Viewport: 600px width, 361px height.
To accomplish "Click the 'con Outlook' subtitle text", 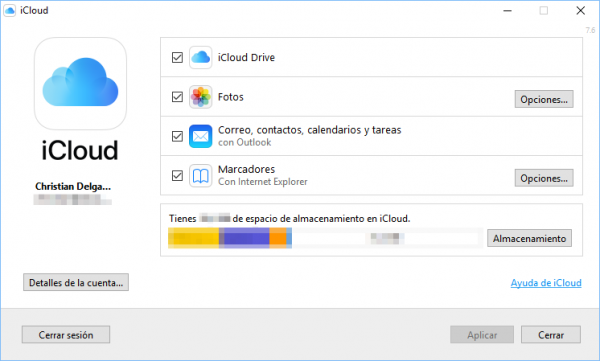I will tap(245, 142).
